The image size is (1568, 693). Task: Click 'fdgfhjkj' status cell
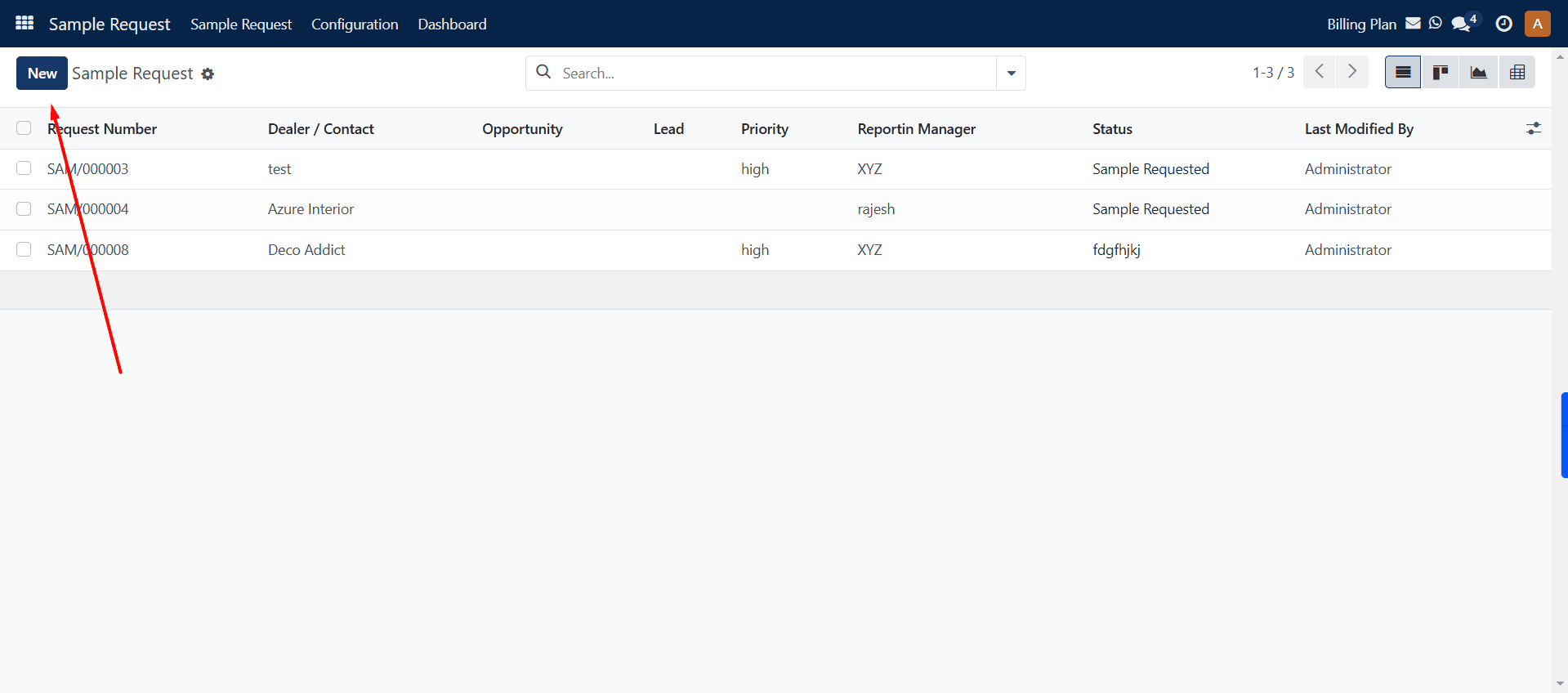coord(1116,249)
